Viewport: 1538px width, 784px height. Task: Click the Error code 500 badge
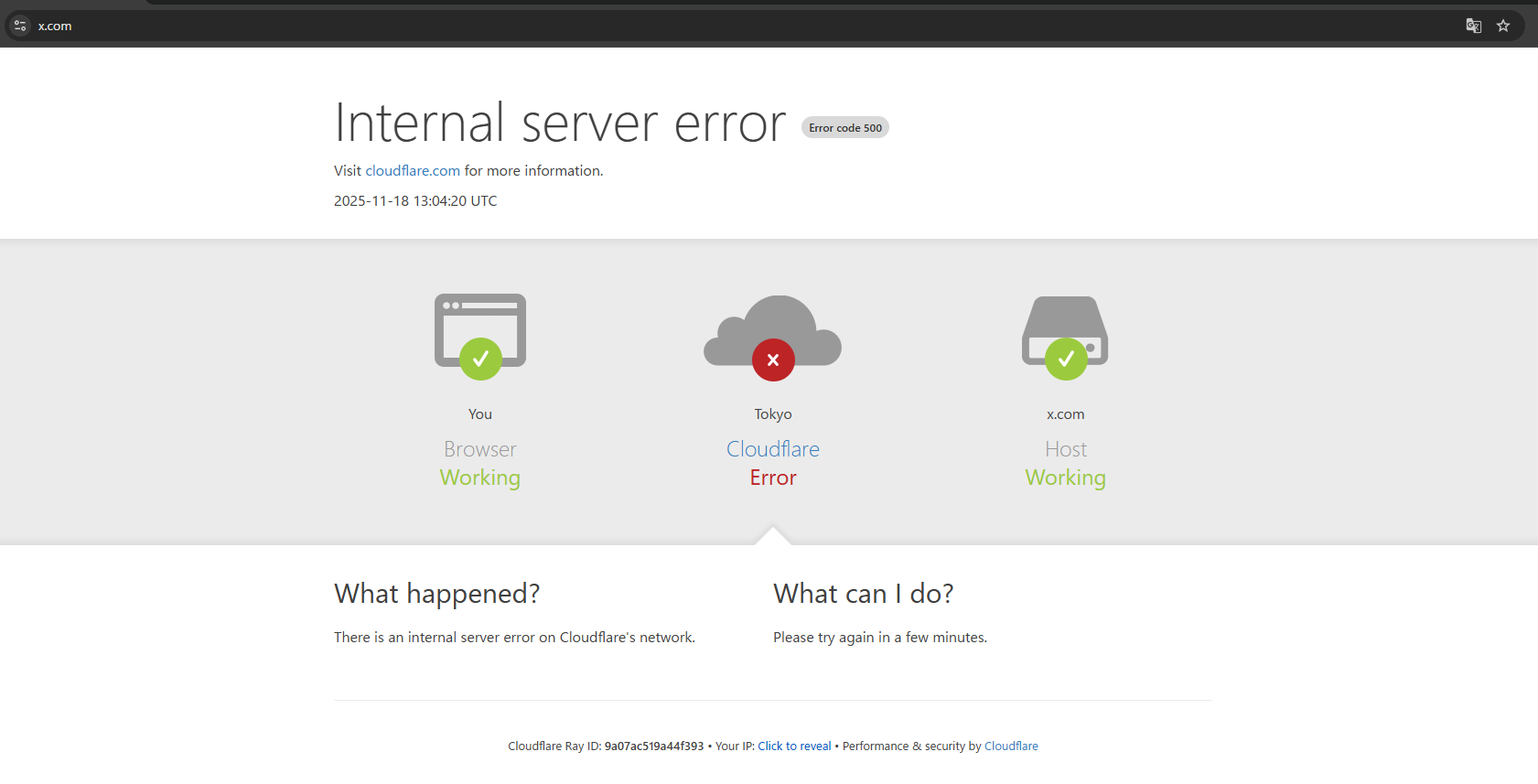[x=845, y=128]
